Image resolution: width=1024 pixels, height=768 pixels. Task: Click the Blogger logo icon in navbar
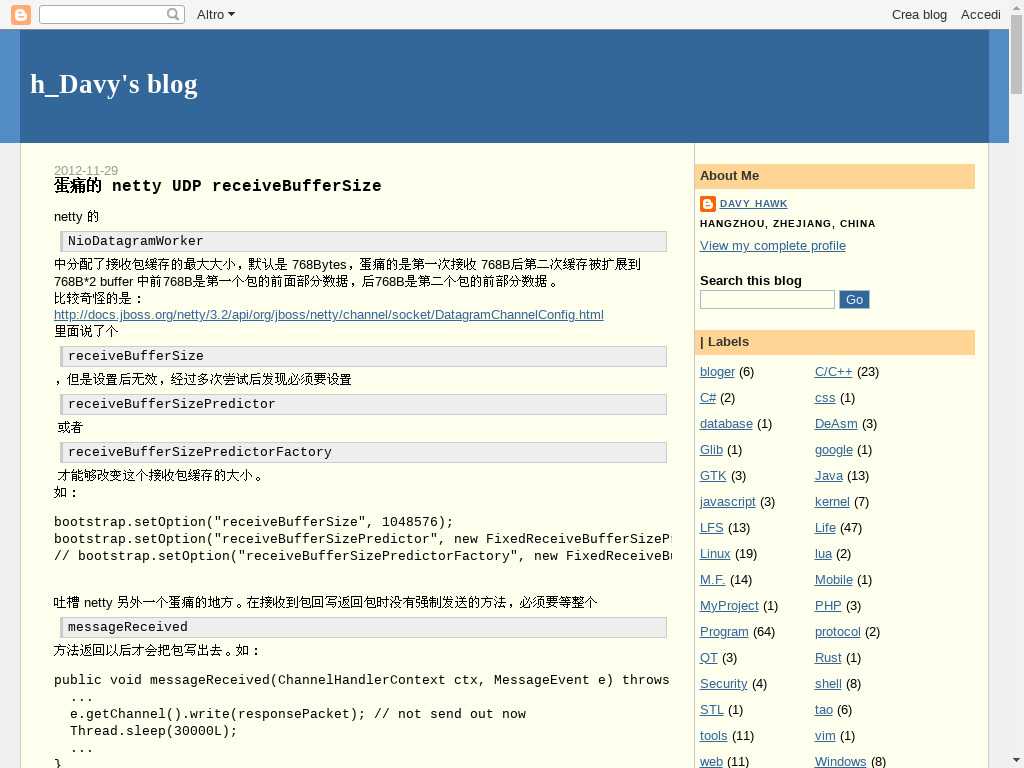[x=21, y=14]
